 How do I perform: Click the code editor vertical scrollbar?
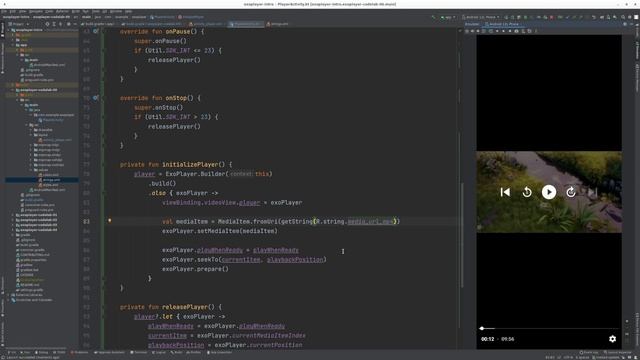point(462,235)
